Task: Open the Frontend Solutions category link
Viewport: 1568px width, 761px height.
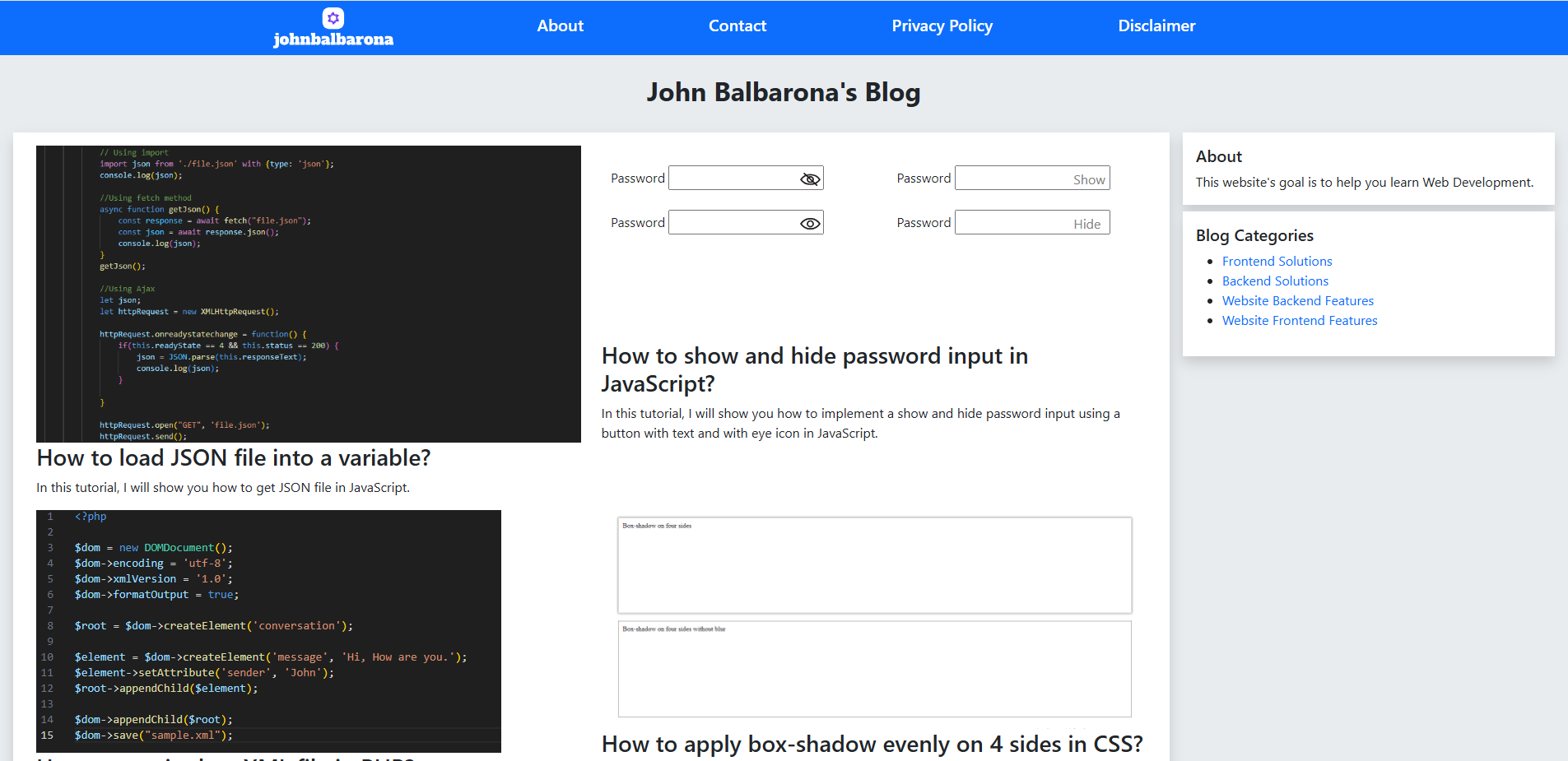Action: point(1277,261)
